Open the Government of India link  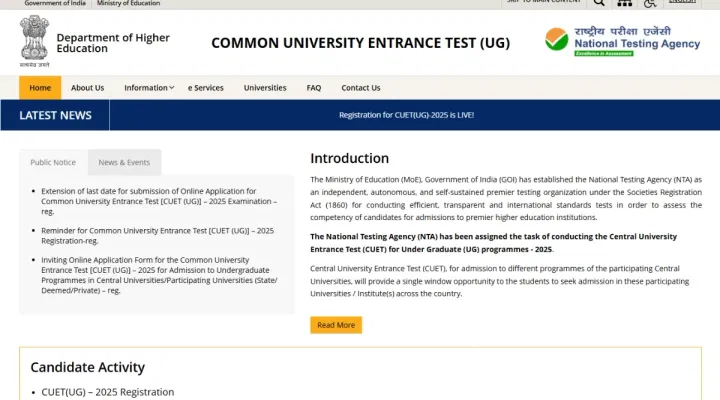(55, 3)
